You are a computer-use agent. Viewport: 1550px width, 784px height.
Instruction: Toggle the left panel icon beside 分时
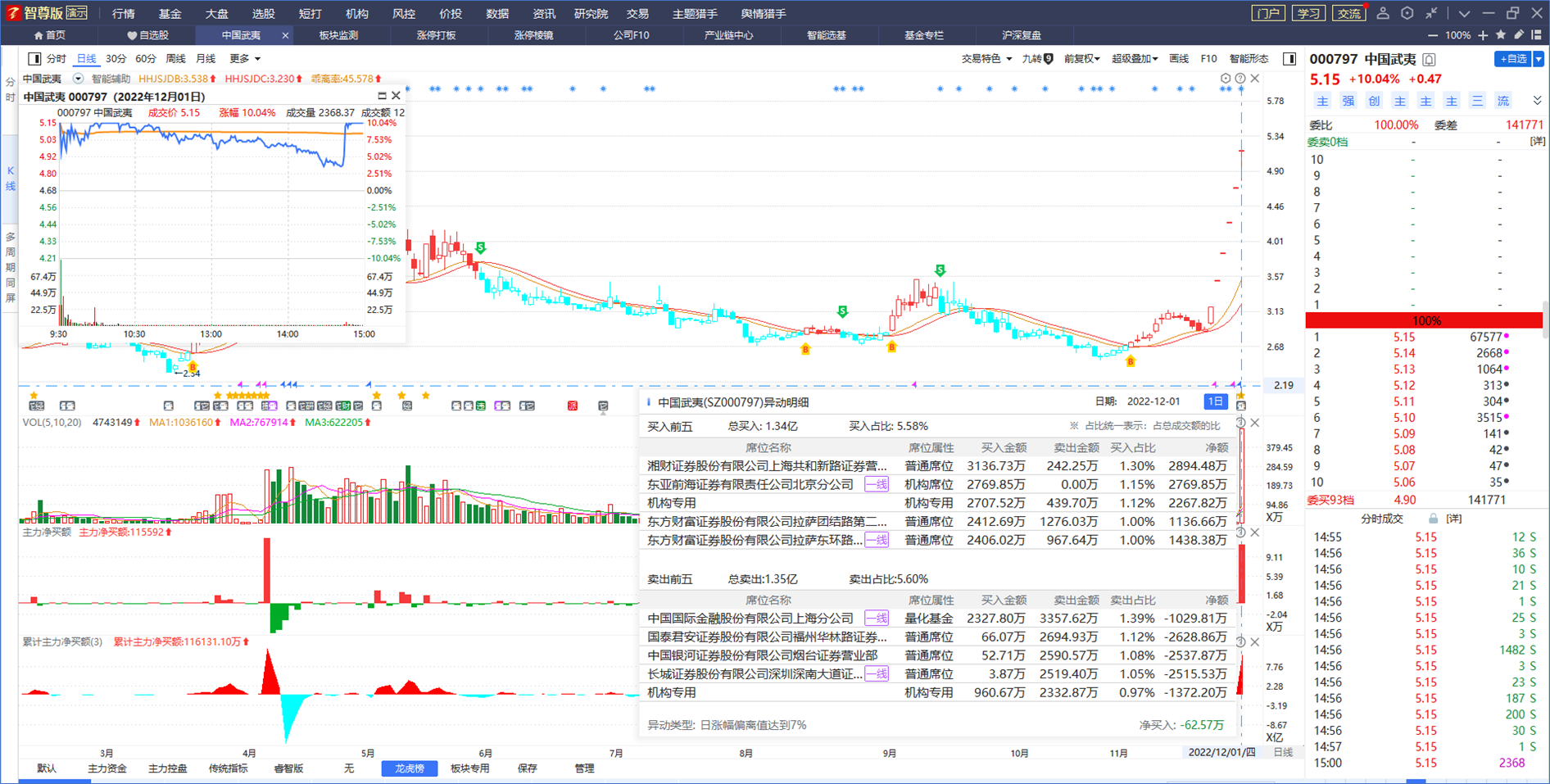point(34,59)
